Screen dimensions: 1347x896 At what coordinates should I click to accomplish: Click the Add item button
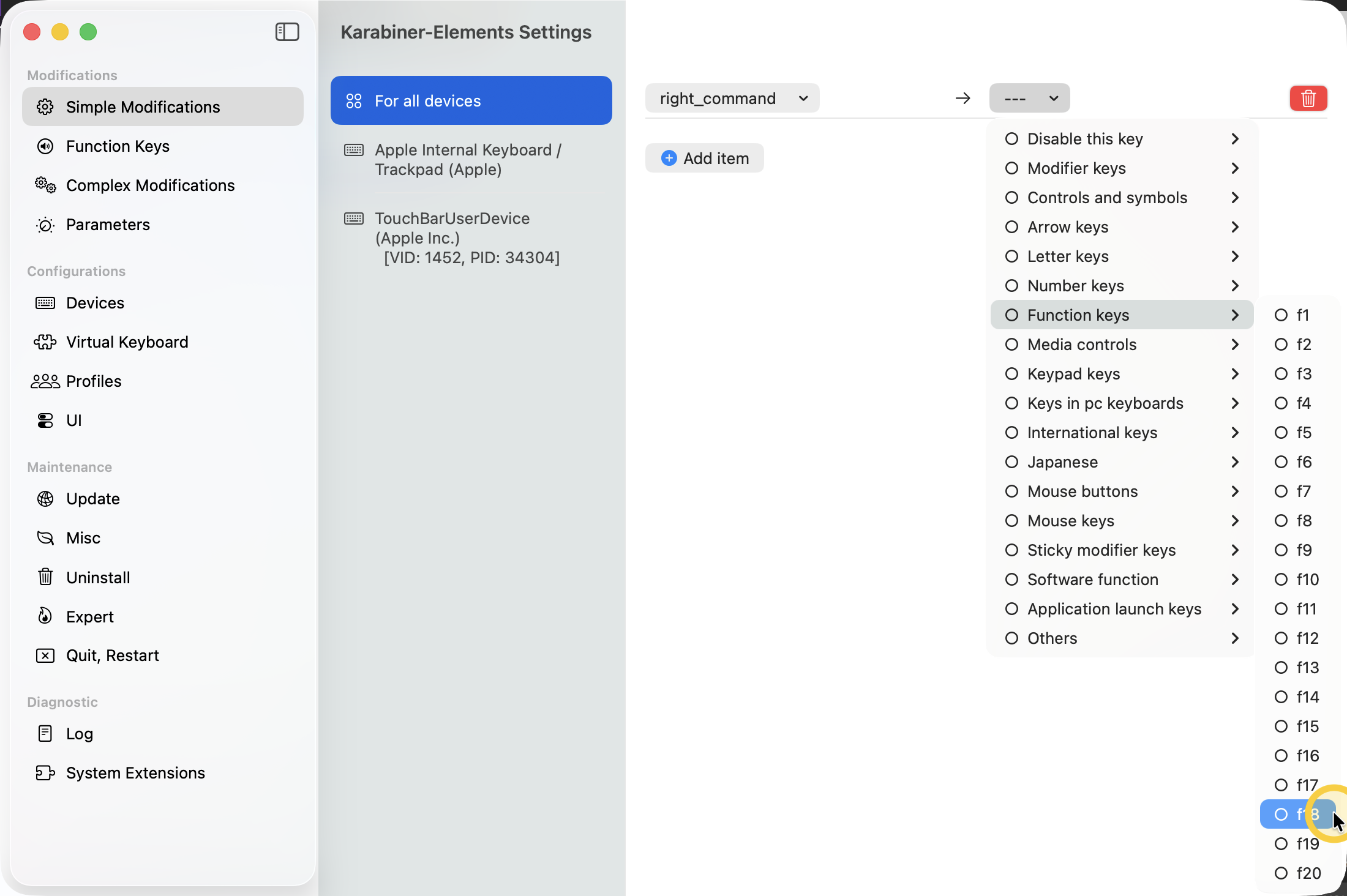705,159
